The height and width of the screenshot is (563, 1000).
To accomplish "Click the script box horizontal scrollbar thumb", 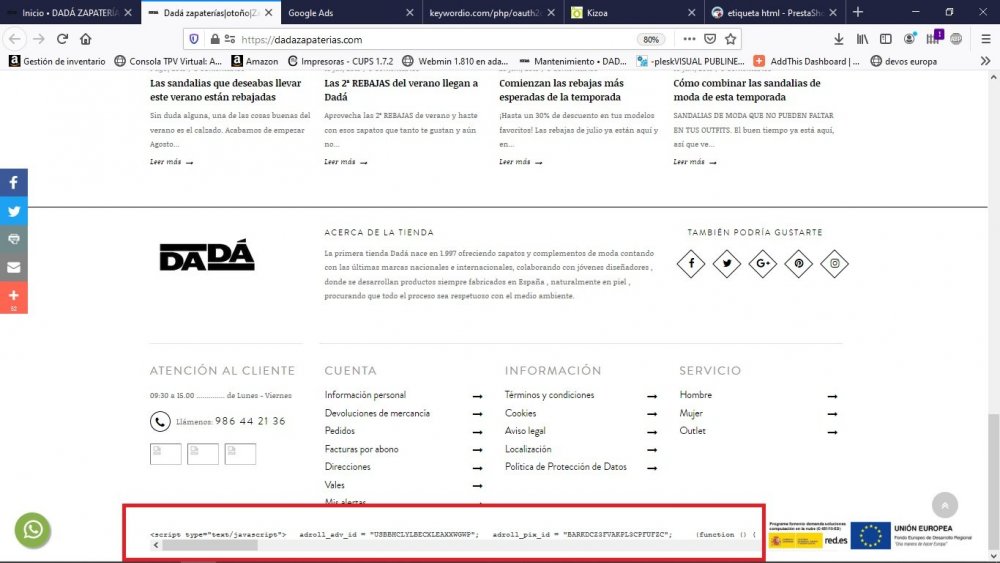I will pos(210,545).
